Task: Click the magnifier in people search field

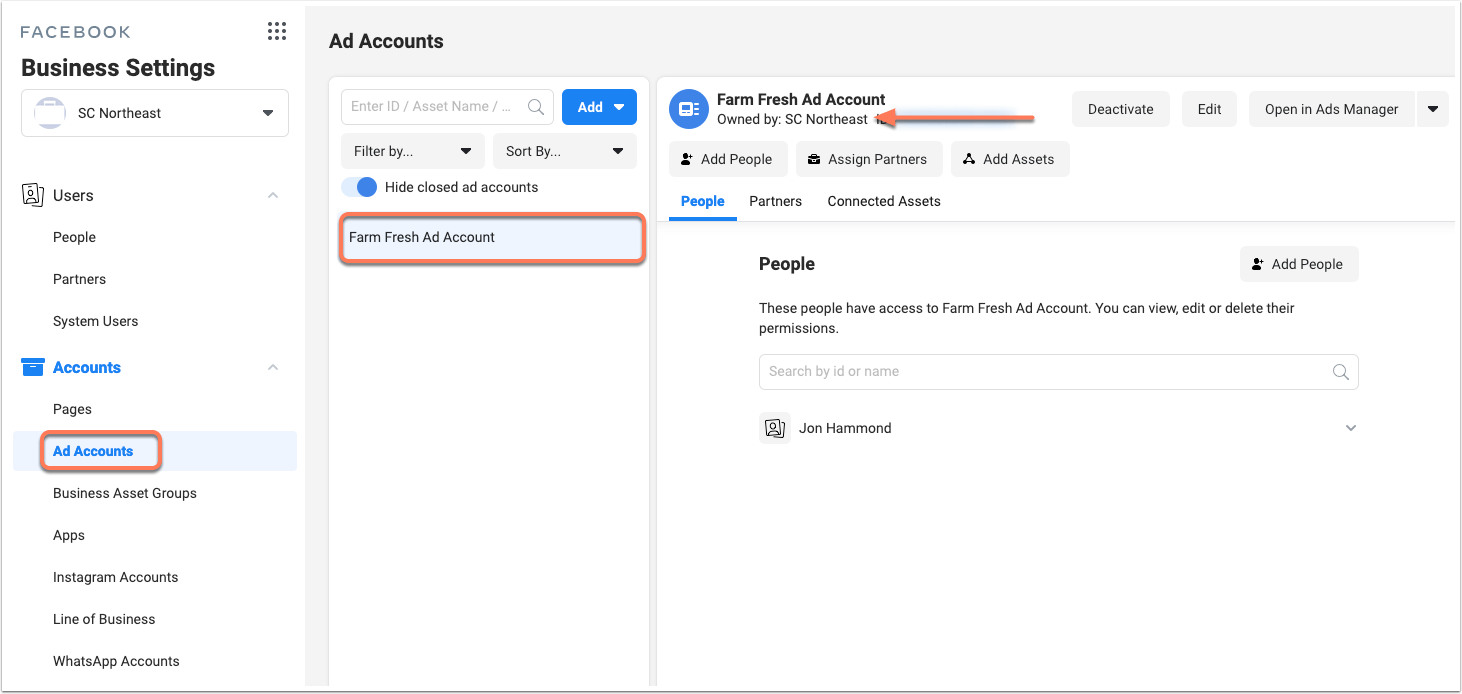Action: 1341,371
